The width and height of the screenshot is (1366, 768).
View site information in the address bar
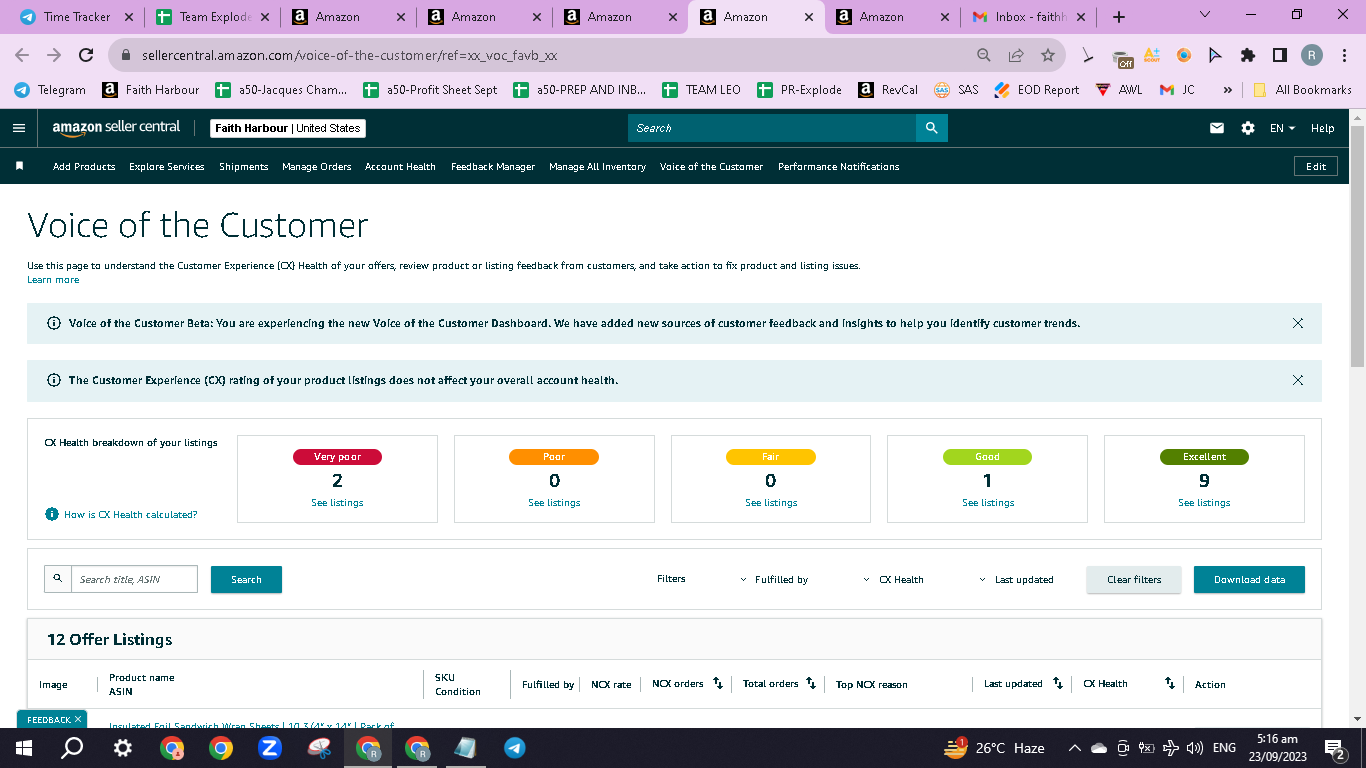coord(126,56)
